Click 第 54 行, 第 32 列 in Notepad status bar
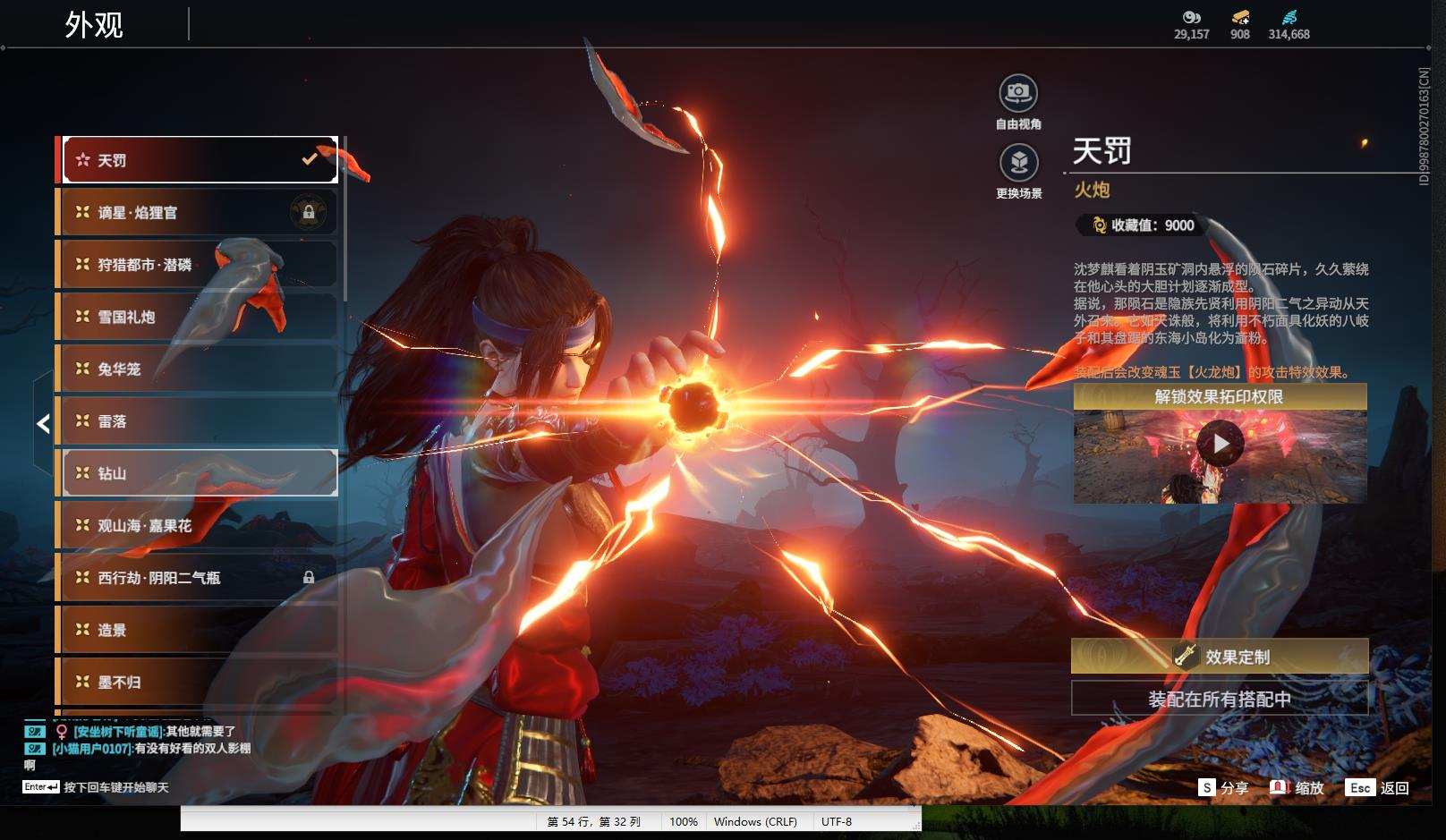Viewport: 1446px width, 840px height. [594, 821]
